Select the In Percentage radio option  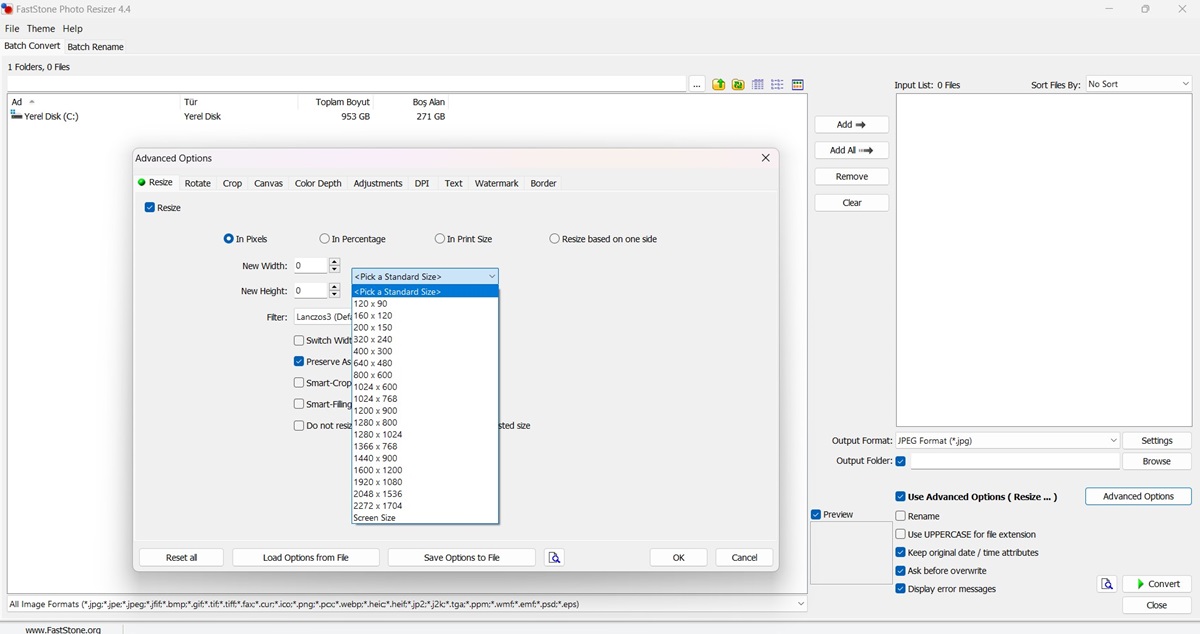[x=324, y=239]
